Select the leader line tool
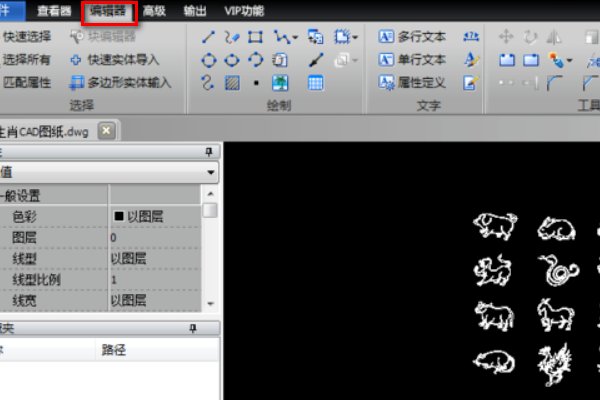Image resolution: width=600 pixels, height=400 pixels. pos(316,60)
